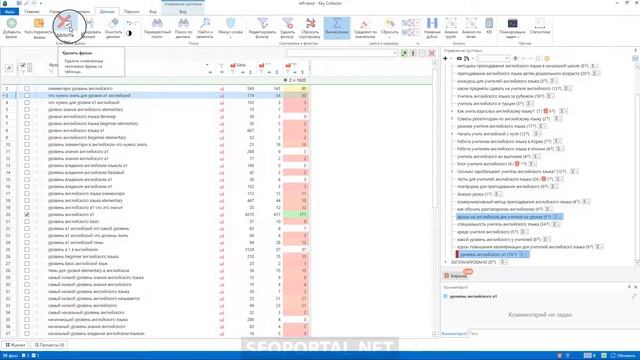Open the Журнал tab at bottom

tap(16, 345)
